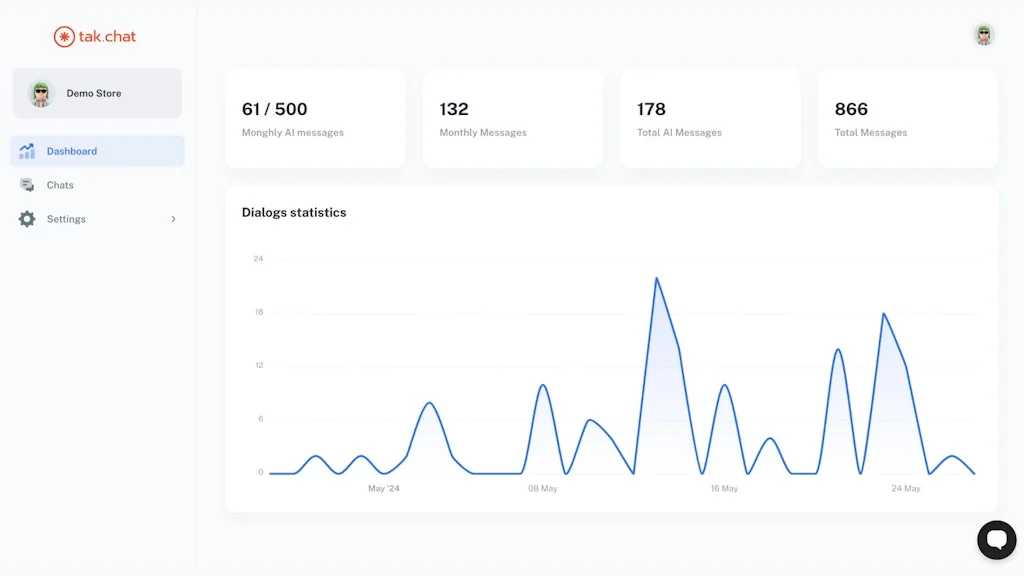
Task: Open the live chat widget bubble
Action: (x=997, y=539)
